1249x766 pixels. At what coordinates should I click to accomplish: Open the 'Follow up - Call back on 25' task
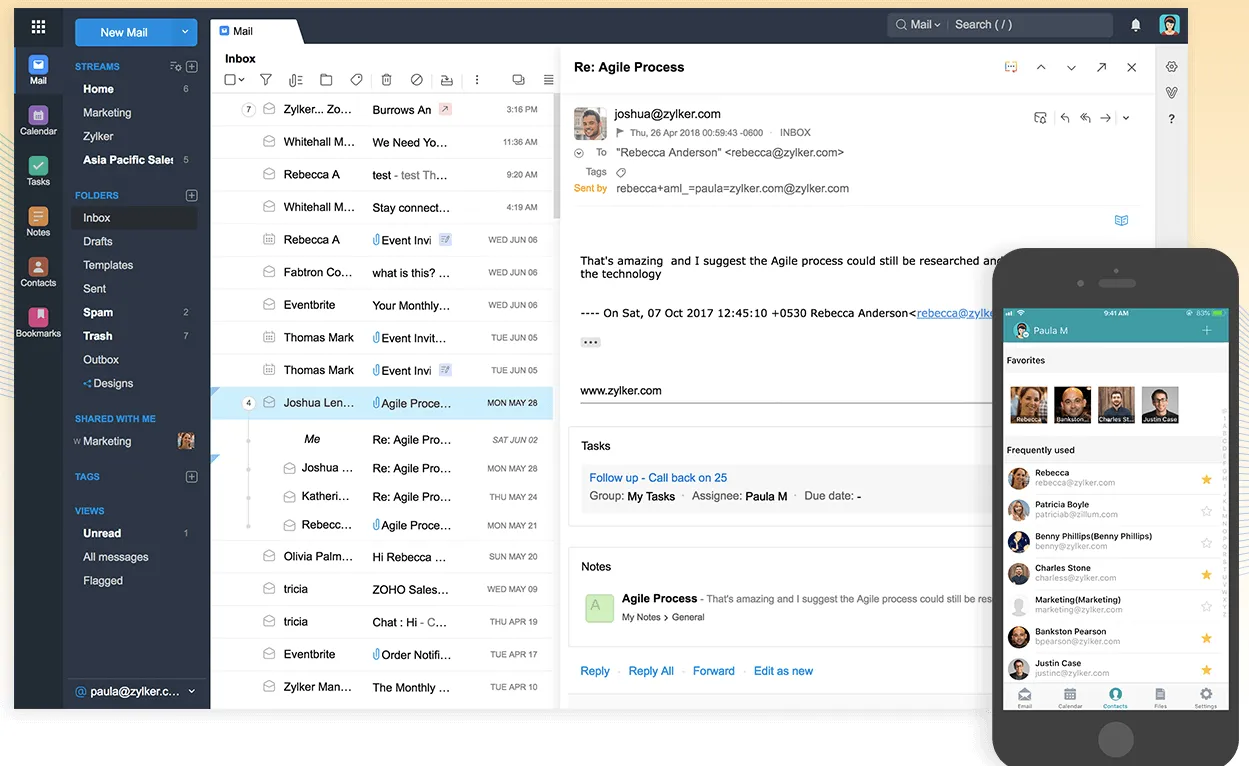point(658,478)
